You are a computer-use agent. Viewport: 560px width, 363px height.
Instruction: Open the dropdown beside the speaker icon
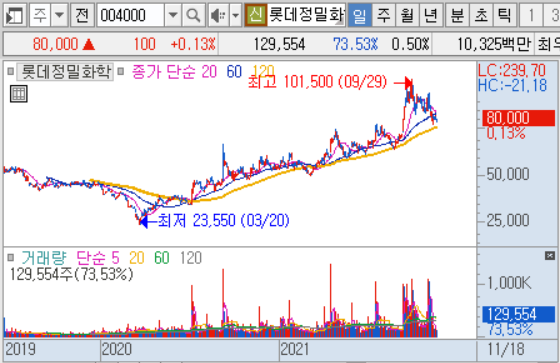coord(236,15)
